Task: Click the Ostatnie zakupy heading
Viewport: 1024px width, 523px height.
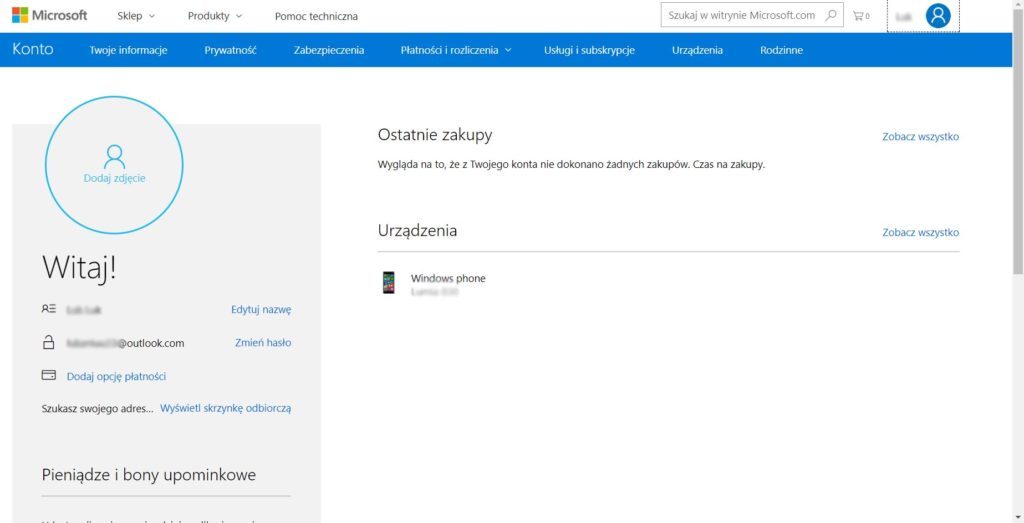Action: 435,135
